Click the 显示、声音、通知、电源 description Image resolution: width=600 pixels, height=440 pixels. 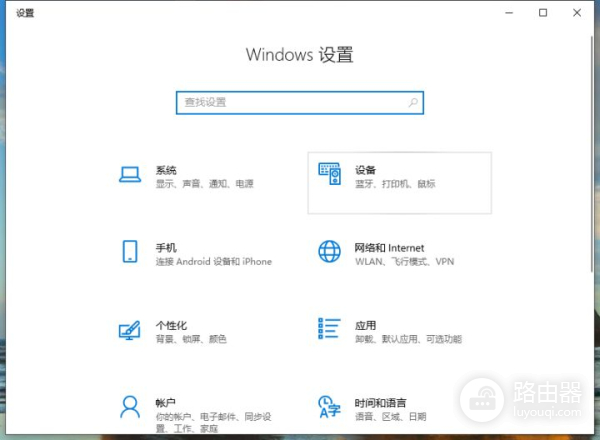tap(205, 184)
